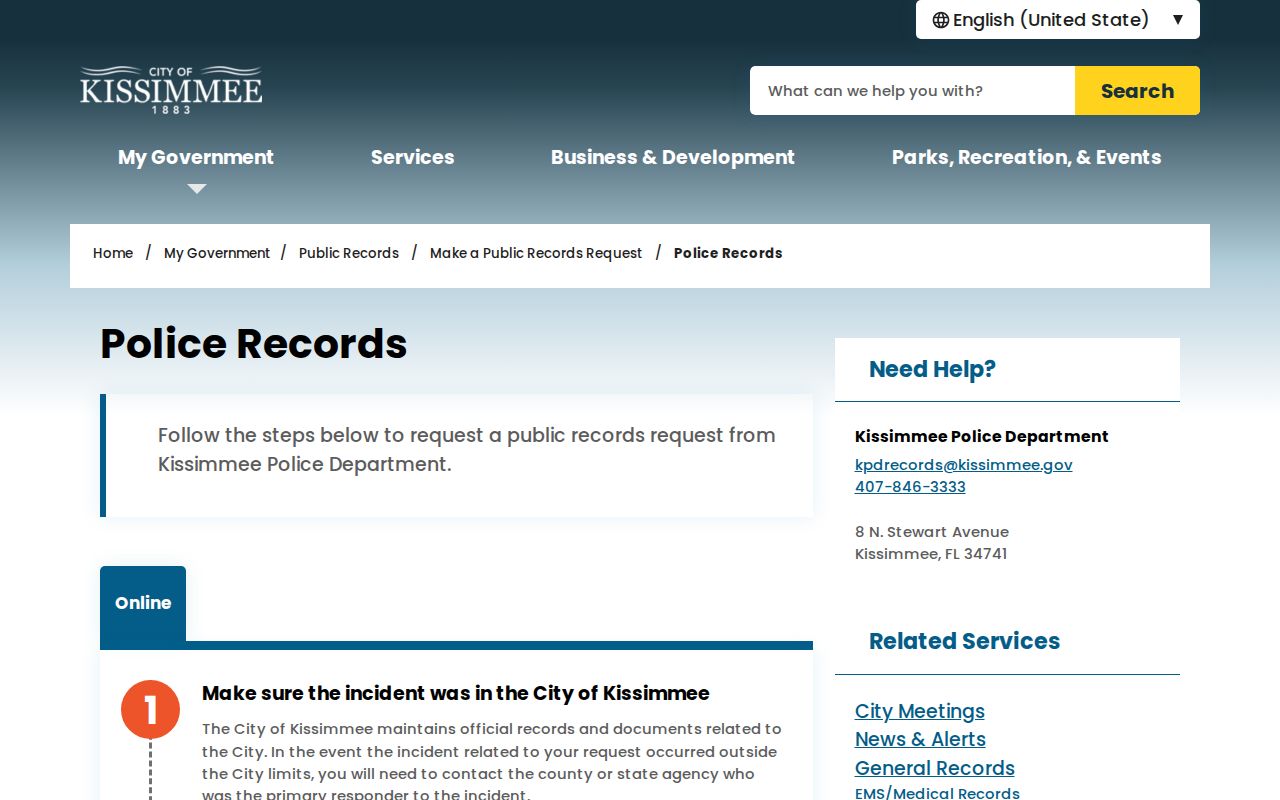Open Parks, Recreation, & Events menu

[1026, 157]
